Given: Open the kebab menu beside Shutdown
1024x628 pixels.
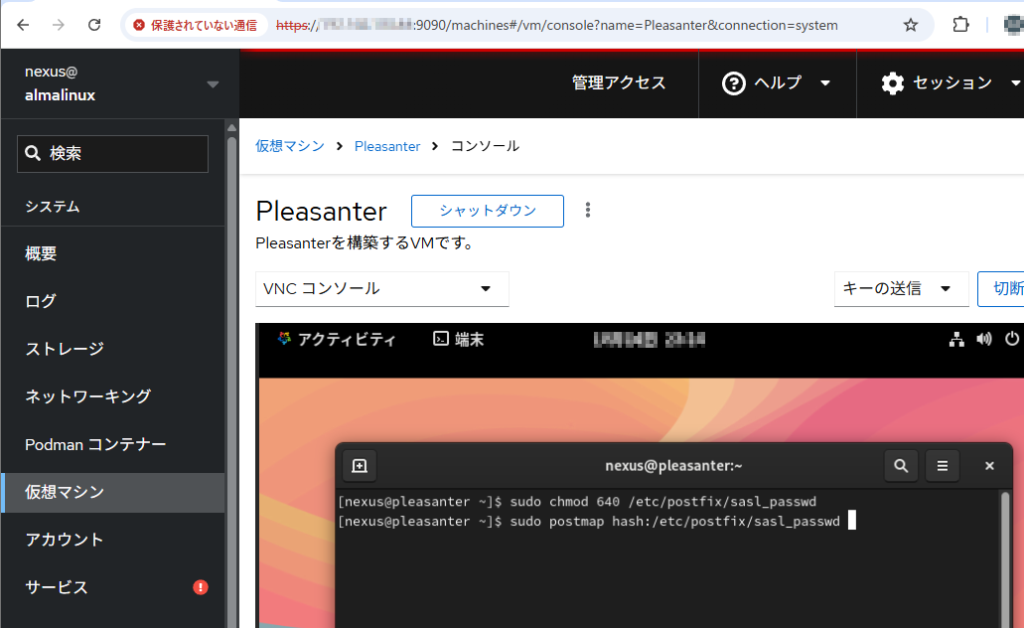Looking at the screenshot, I should [x=588, y=210].
